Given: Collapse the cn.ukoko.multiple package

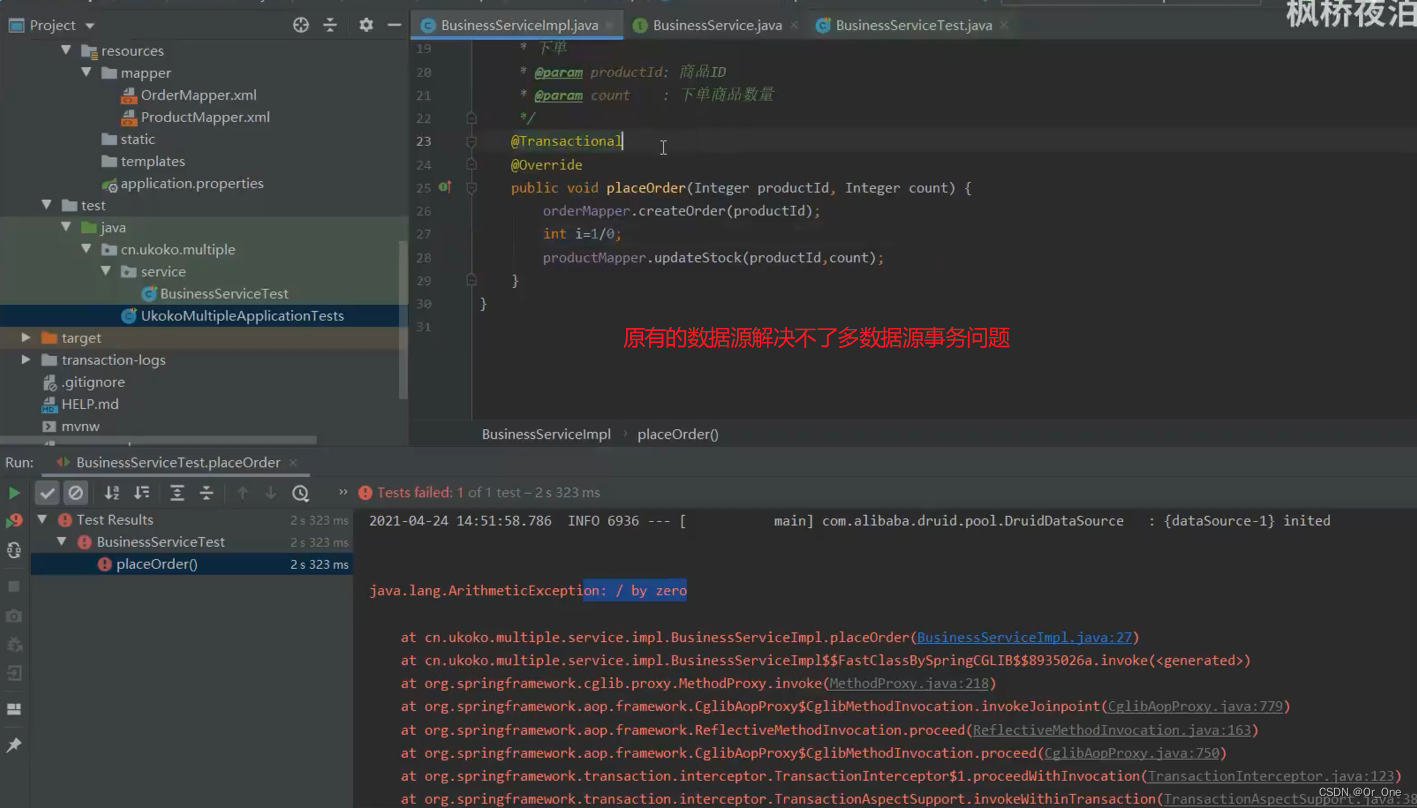Looking at the screenshot, I should 87,249.
